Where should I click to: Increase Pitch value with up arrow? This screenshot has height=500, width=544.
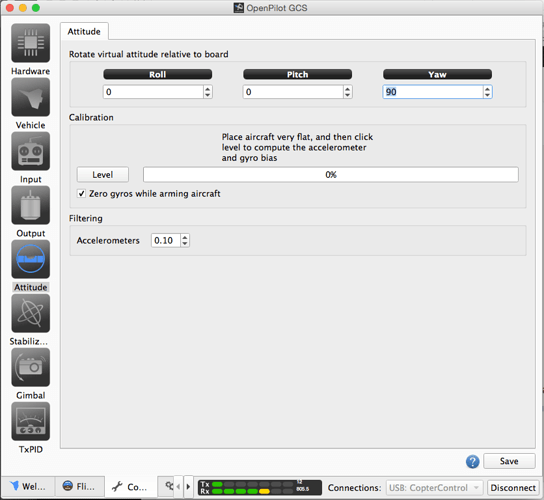(347, 89)
